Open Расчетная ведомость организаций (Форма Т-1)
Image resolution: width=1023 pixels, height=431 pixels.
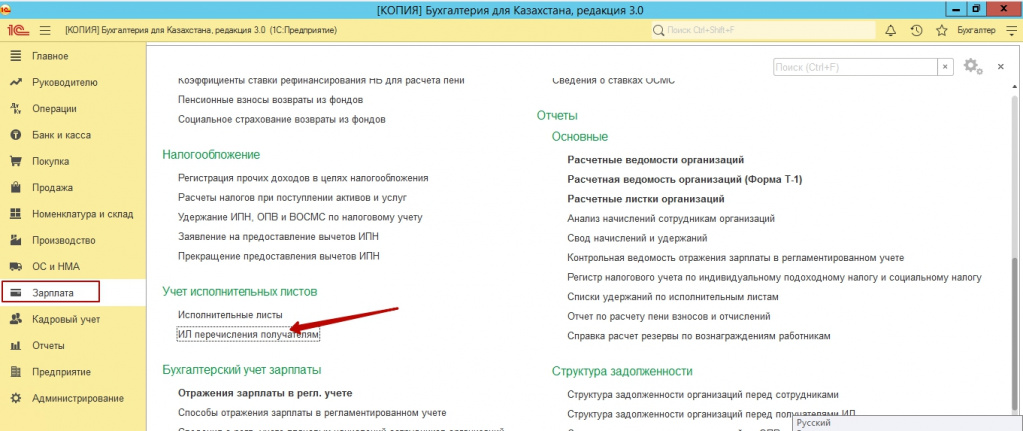pos(684,179)
